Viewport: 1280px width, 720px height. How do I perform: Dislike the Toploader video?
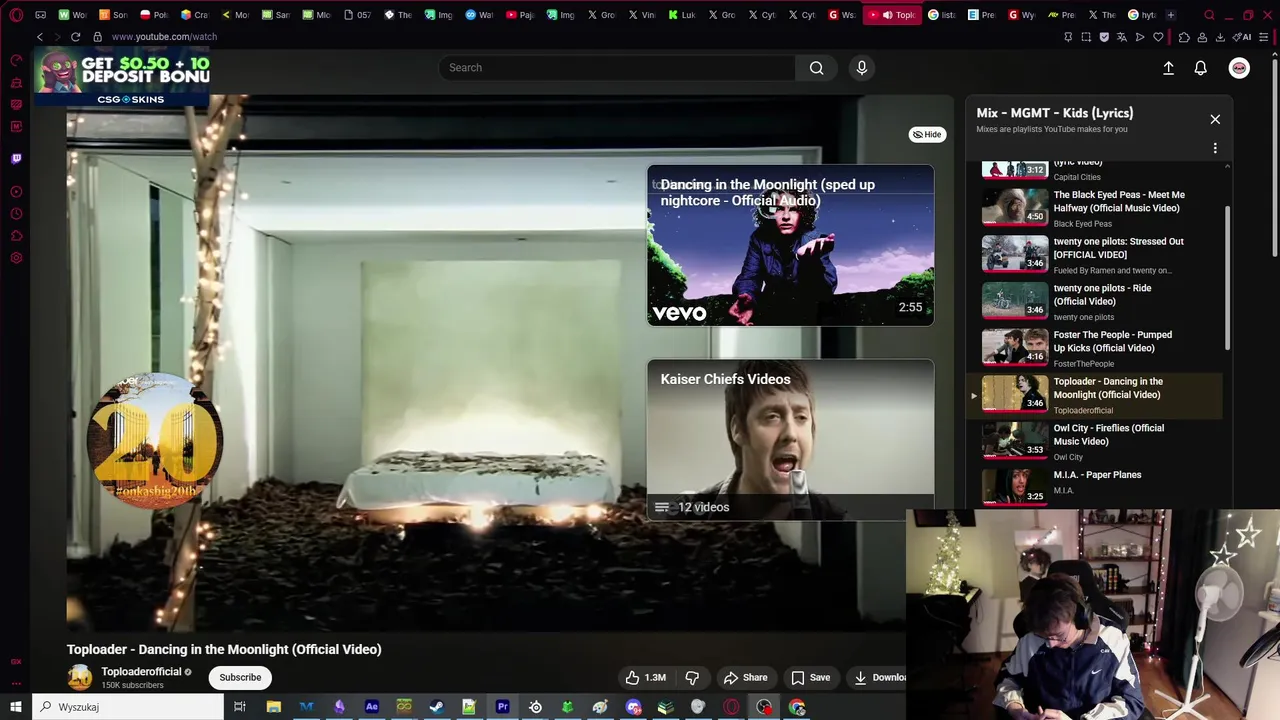[x=692, y=677]
